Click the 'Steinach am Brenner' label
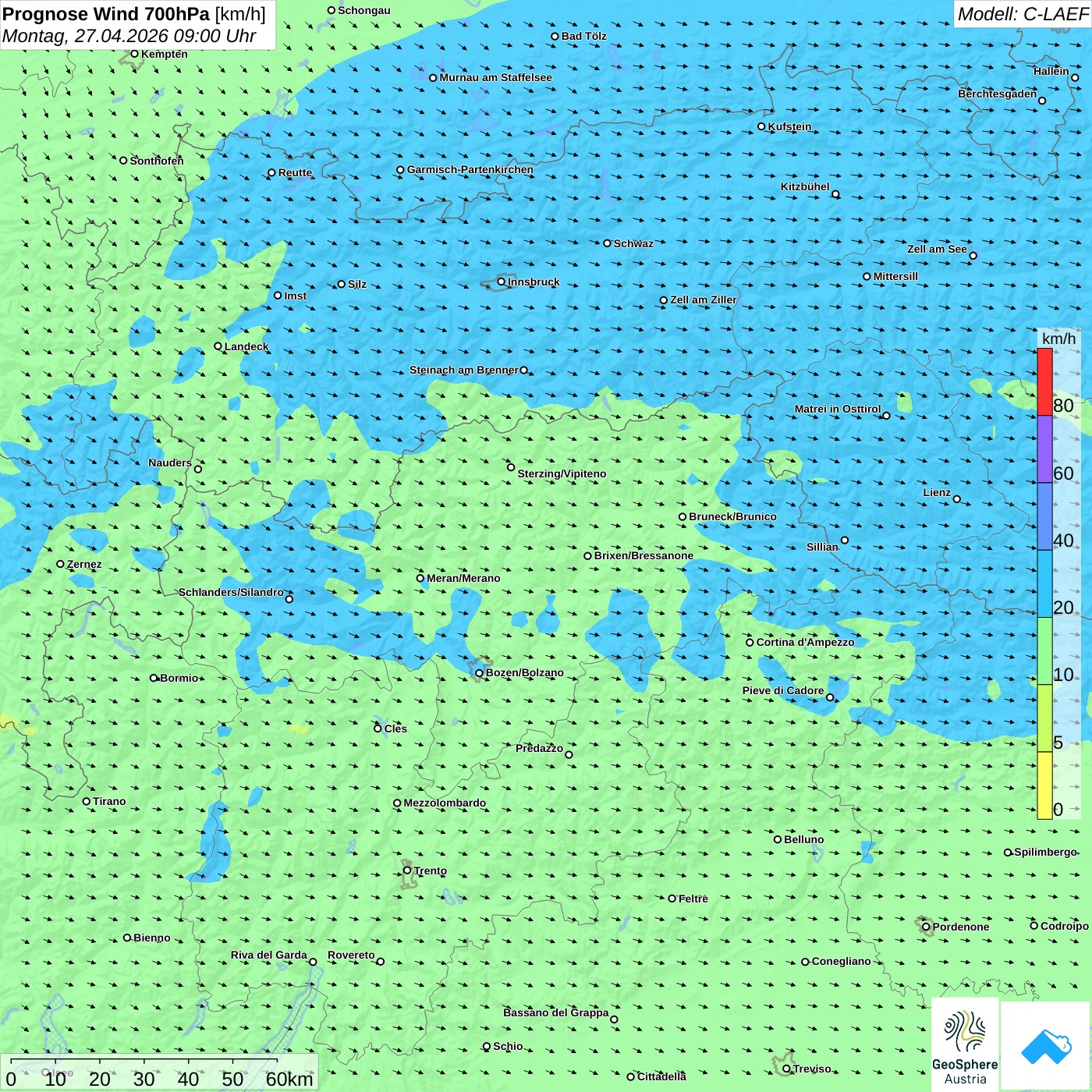 pos(464,370)
